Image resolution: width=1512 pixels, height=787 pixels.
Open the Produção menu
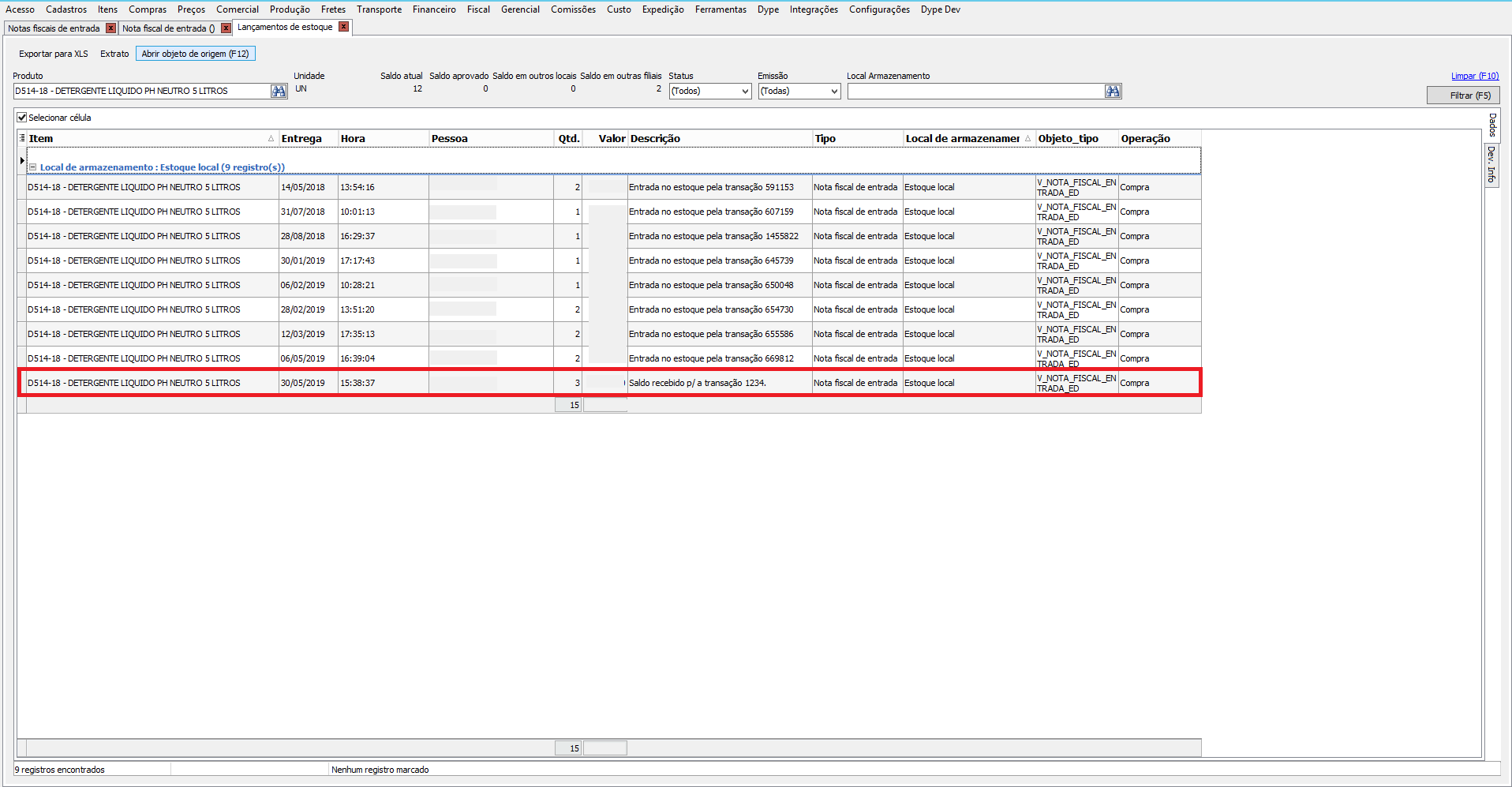tap(290, 9)
